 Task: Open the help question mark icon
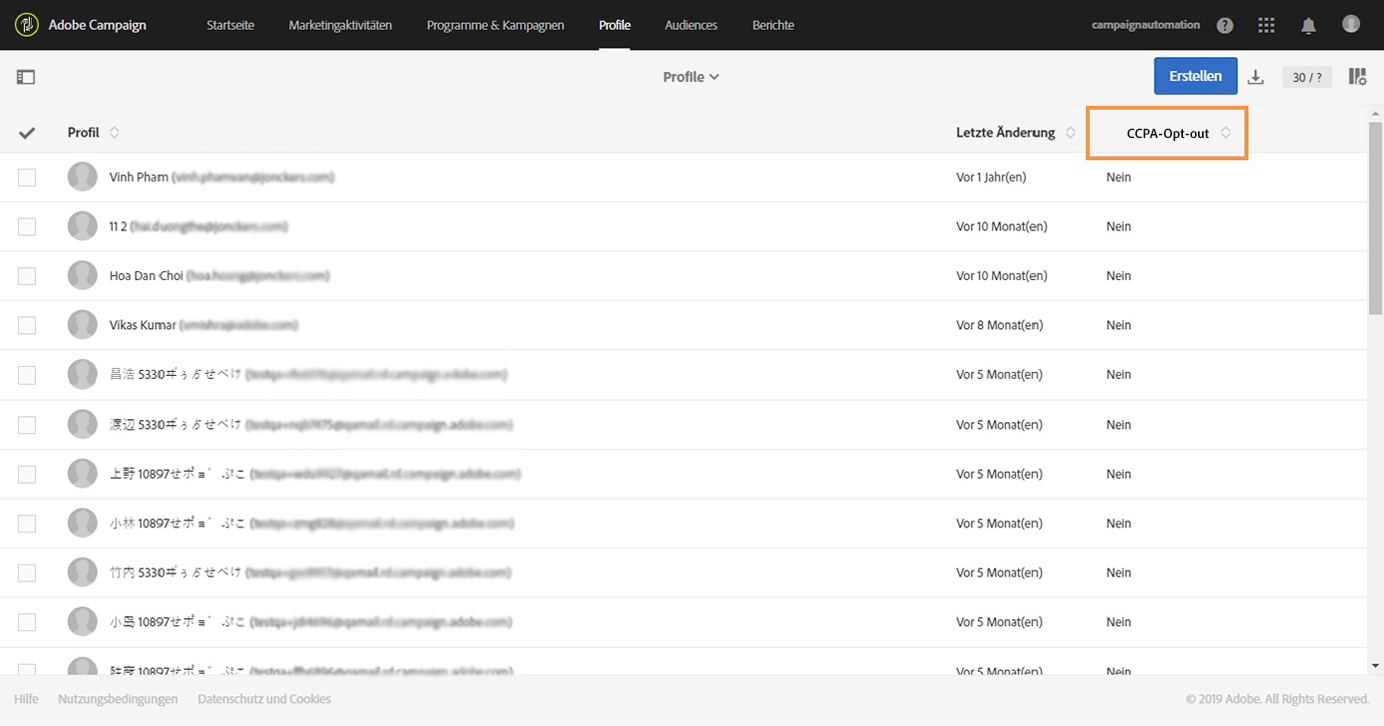click(1225, 26)
